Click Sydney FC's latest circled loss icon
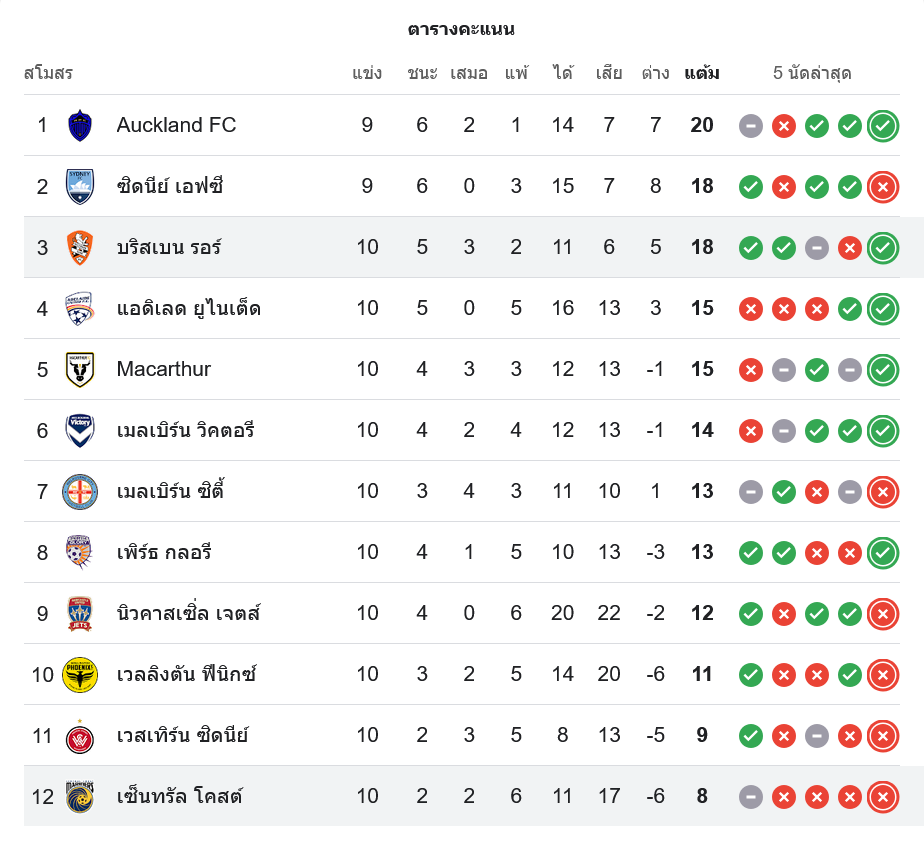 coord(882,187)
